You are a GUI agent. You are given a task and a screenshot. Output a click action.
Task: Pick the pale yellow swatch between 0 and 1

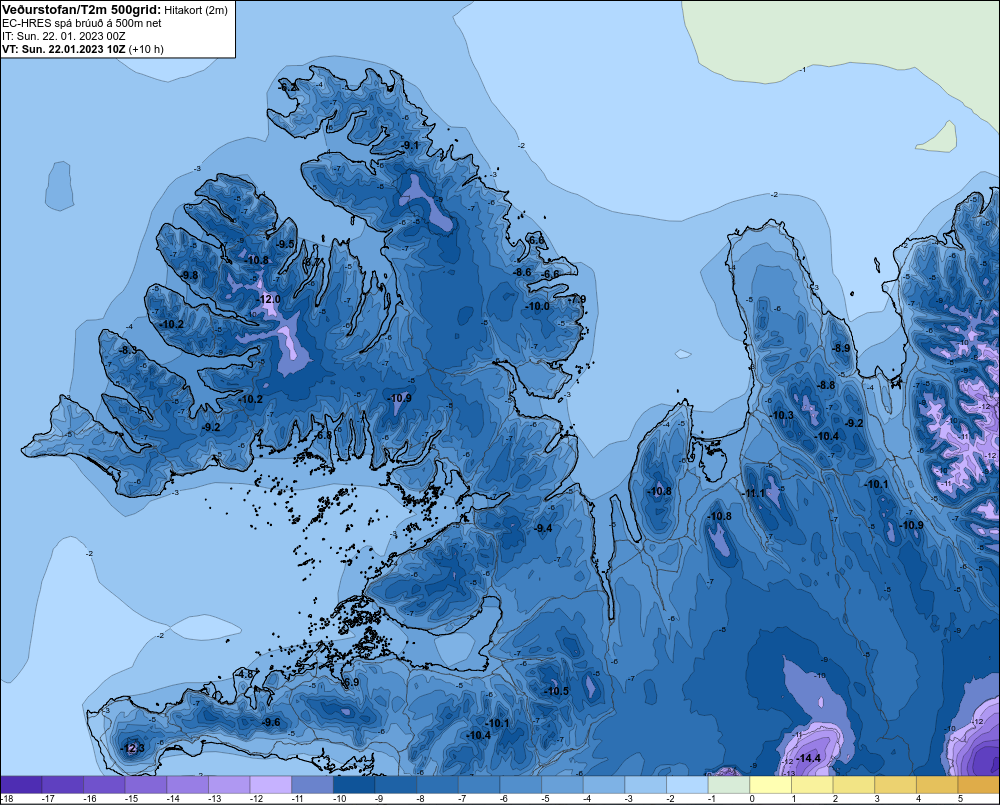click(x=770, y=785)
